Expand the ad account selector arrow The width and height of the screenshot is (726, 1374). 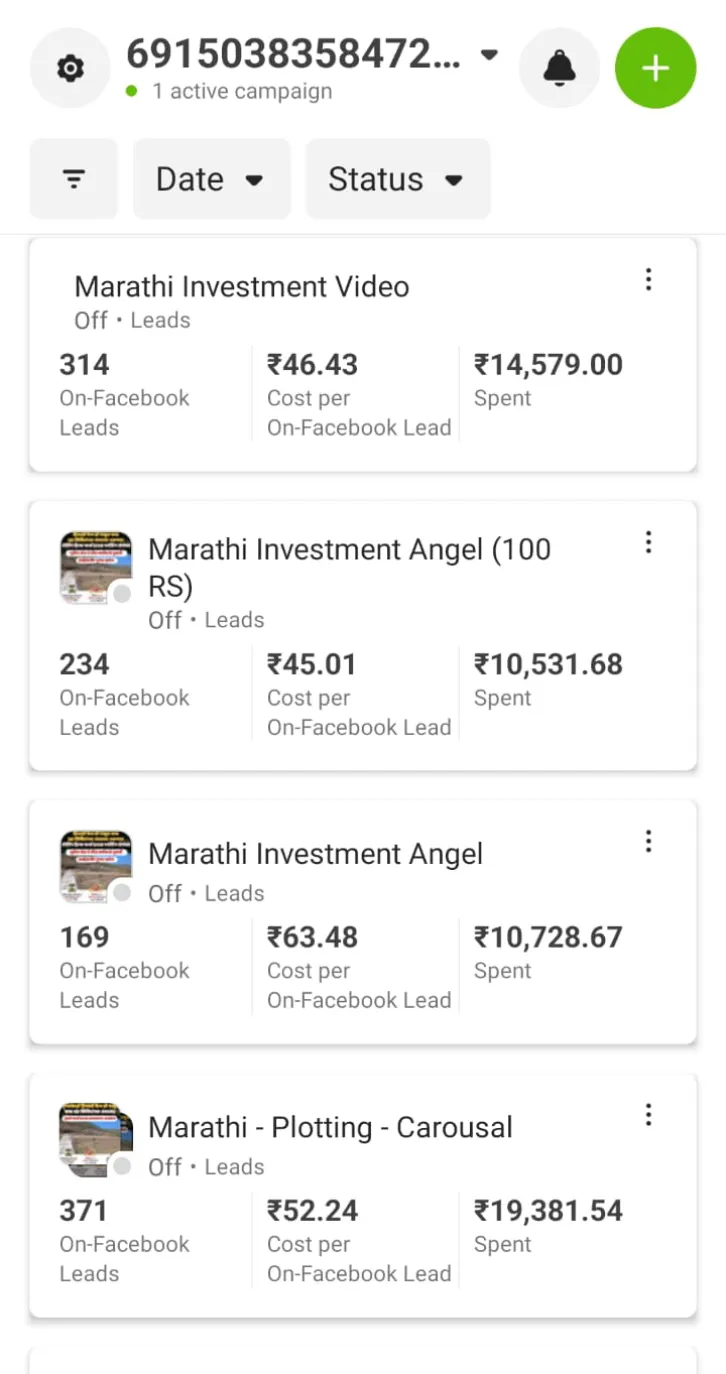[x=489, y=54]
